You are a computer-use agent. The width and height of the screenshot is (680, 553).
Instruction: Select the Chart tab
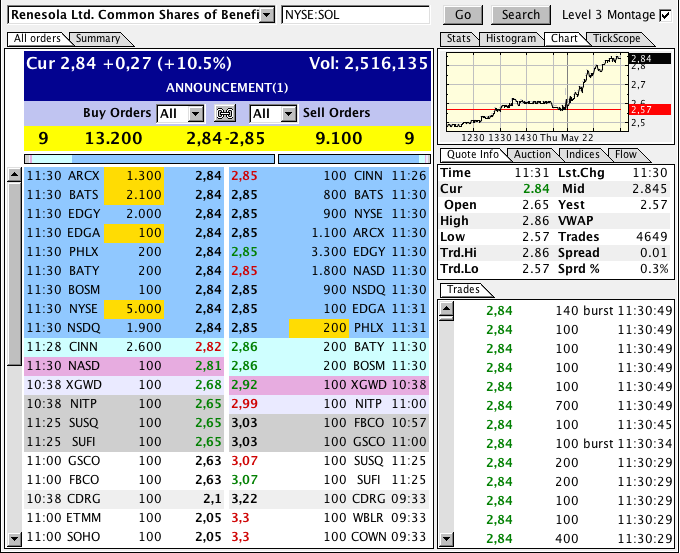click(x=564, y=39)
